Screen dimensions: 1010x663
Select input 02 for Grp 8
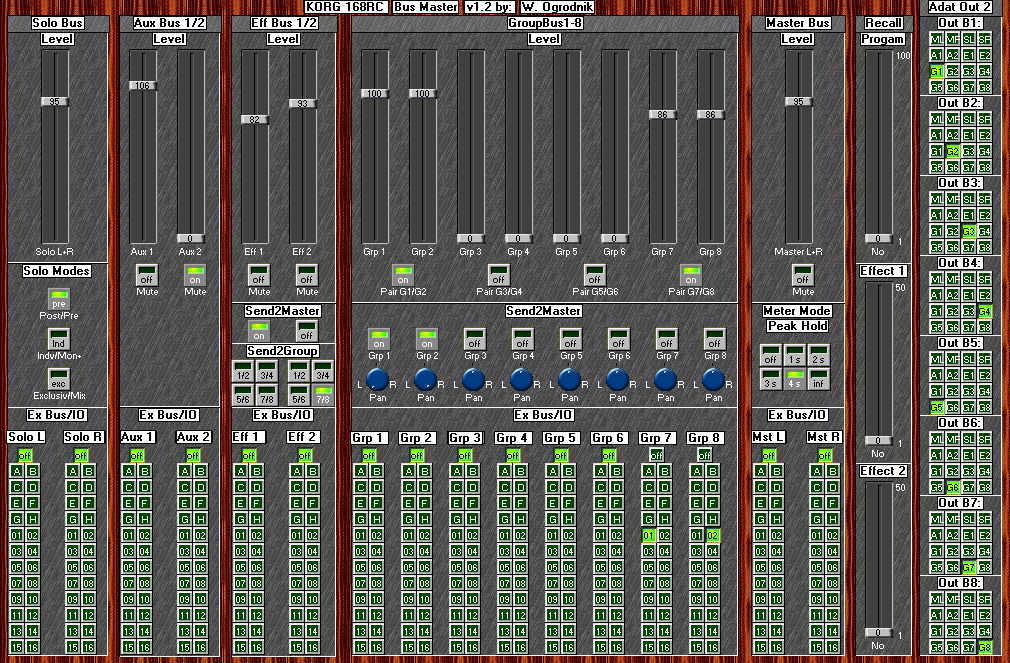[712, 535]
